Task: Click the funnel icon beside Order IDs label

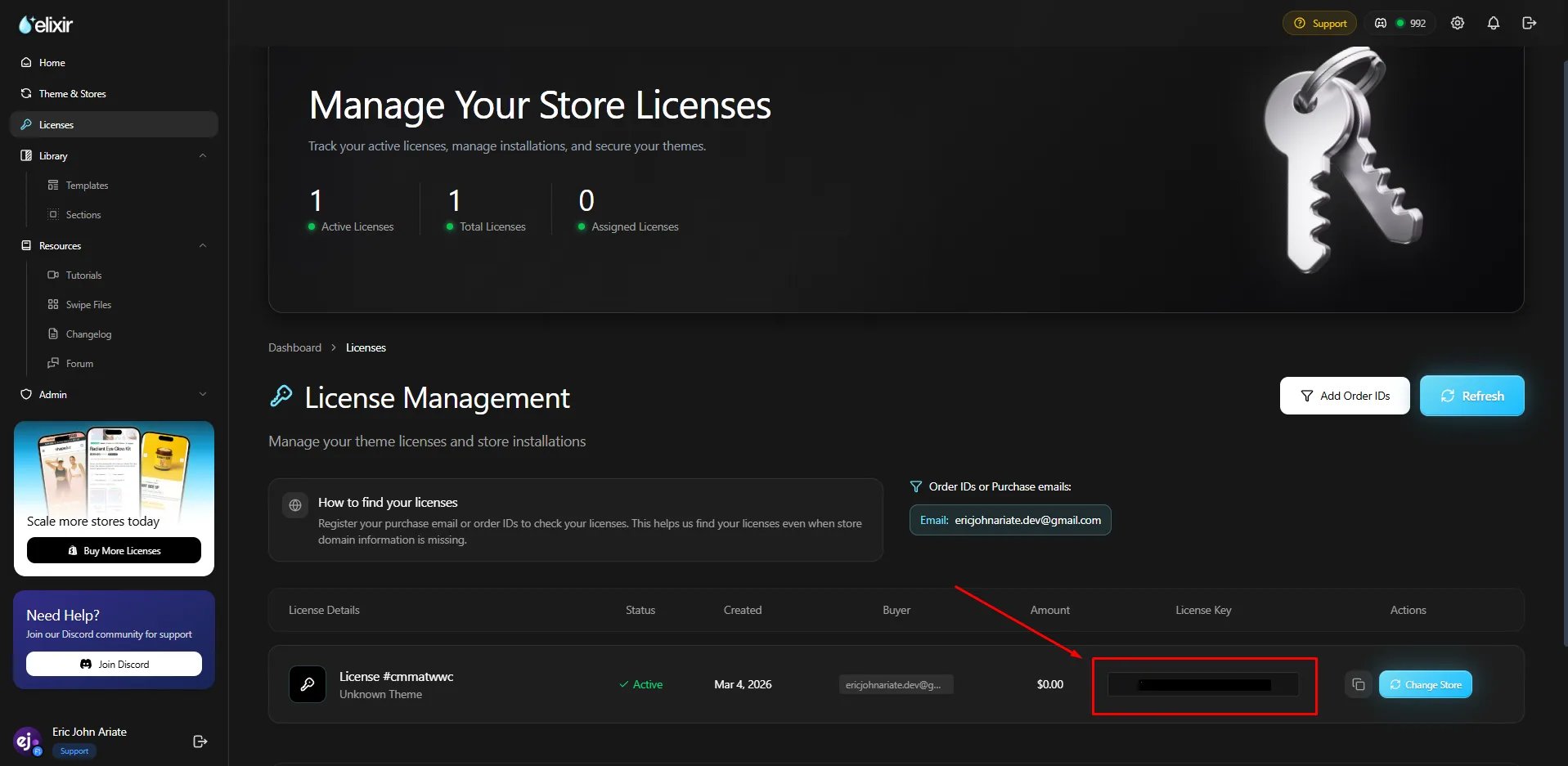Action: [x=916, y=486]
